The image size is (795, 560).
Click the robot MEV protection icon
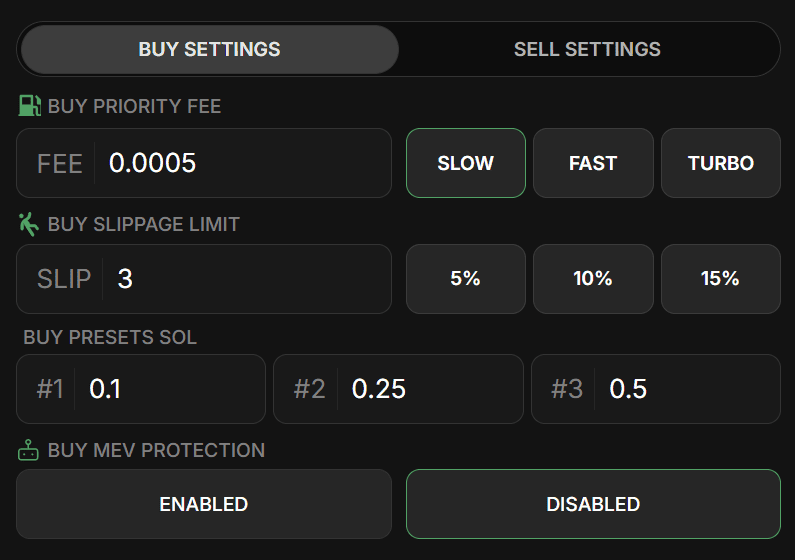click(28, 450)
